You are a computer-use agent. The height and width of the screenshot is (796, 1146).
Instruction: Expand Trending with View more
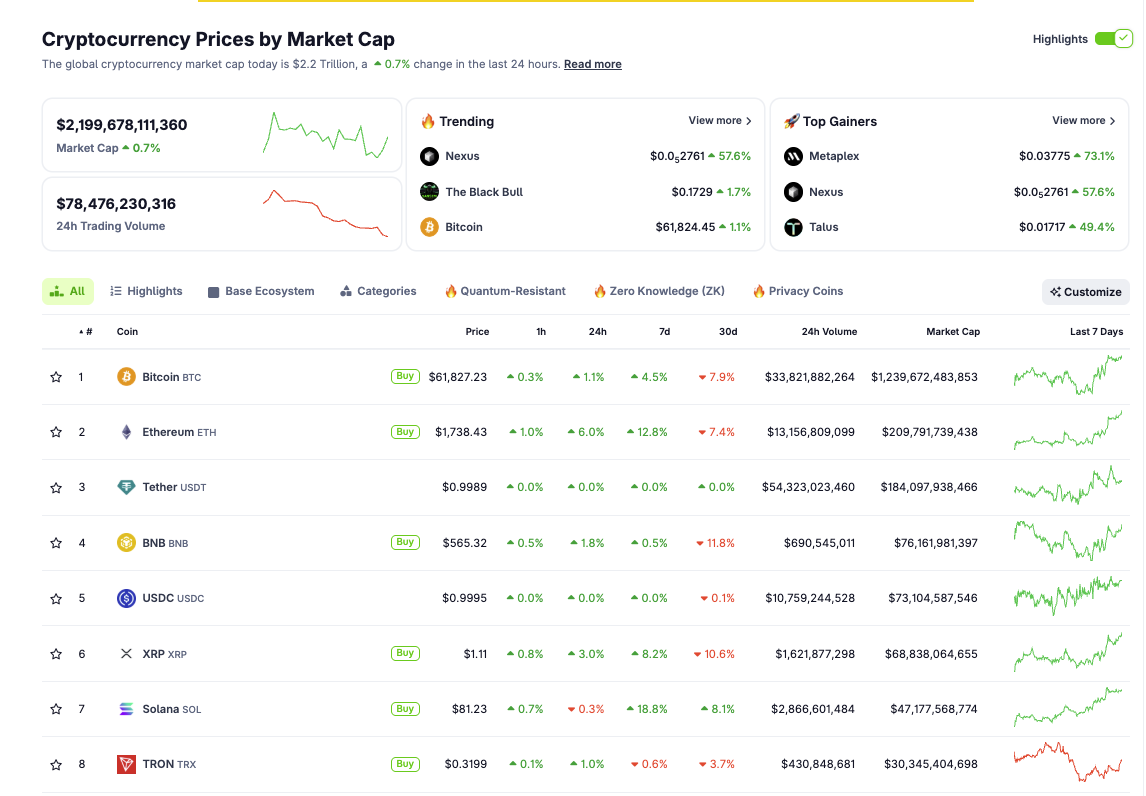pyautogui.click(x=720, y=121)
